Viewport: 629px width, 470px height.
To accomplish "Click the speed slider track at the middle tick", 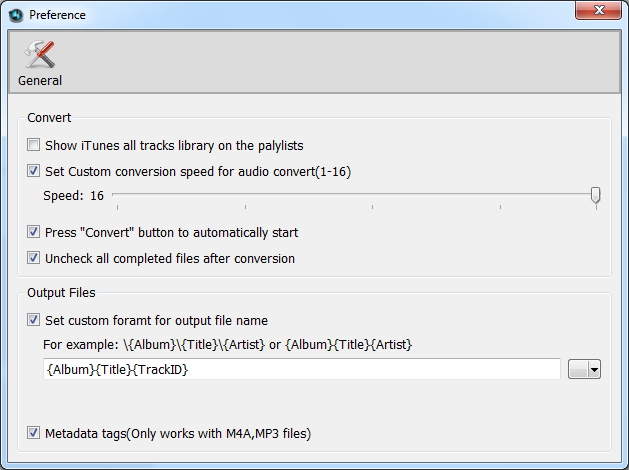I will click(372, 194).
